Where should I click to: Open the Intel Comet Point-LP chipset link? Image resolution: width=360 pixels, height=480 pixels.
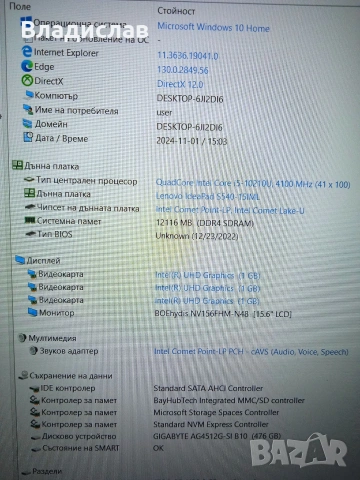tap(230, 210)
